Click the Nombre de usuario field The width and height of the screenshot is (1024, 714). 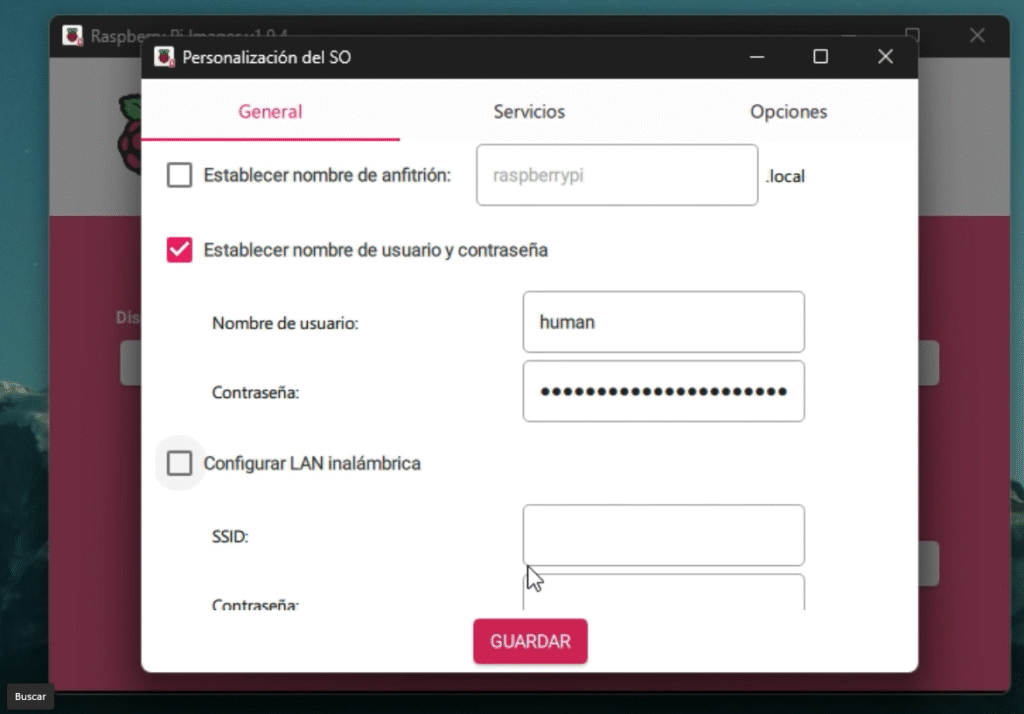[664, 322]
